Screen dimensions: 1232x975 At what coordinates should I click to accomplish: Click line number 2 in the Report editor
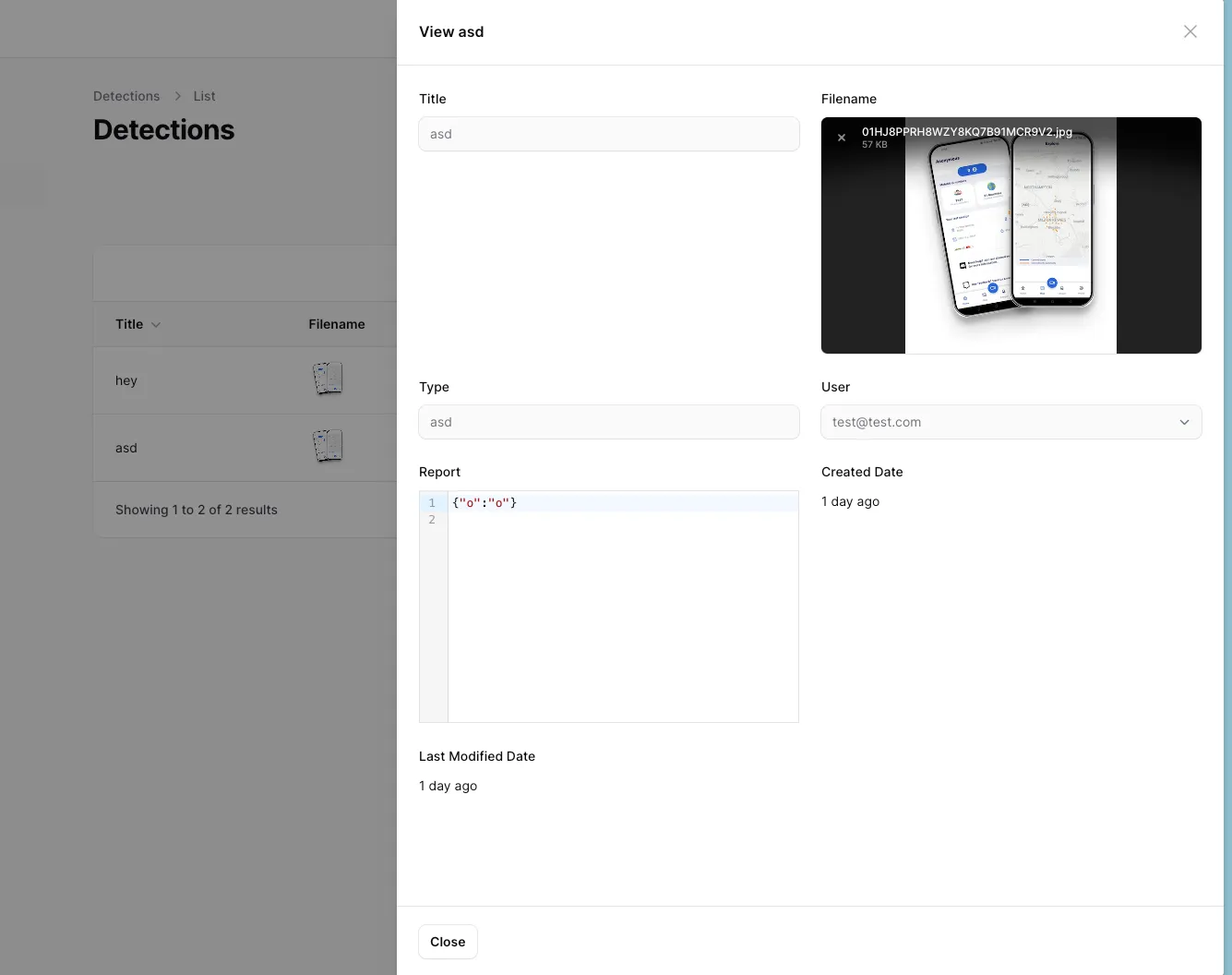coord(432,520)
